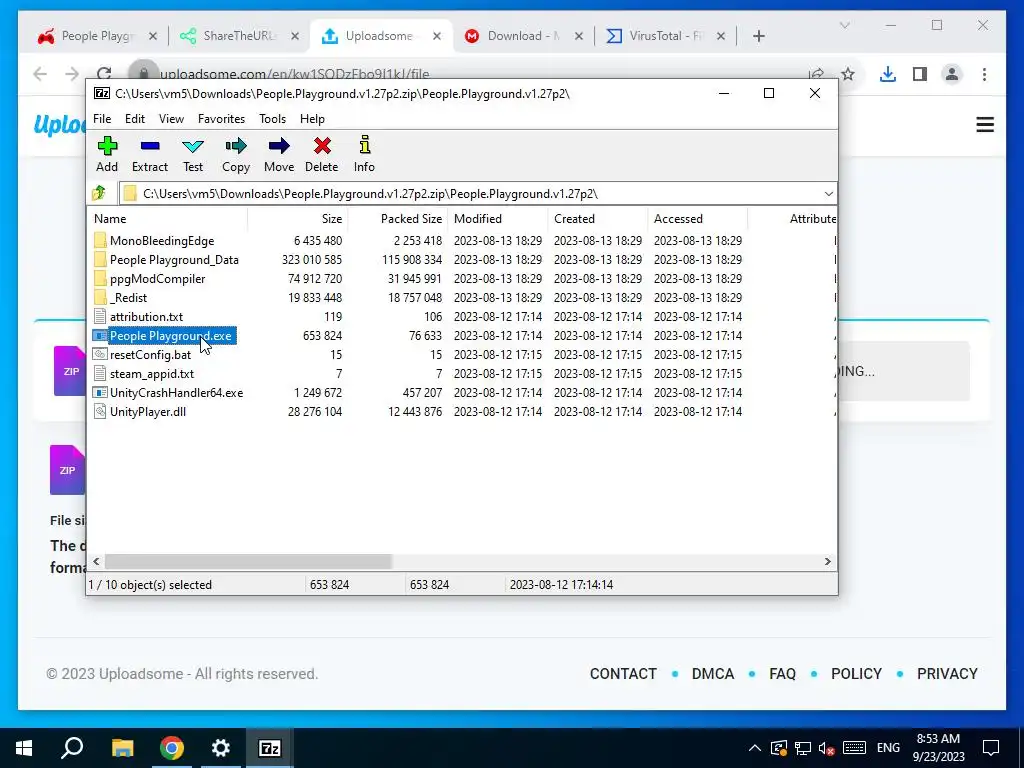
Task: Click the 7-Zip taskbar icon
Action: tap(270, 748)
